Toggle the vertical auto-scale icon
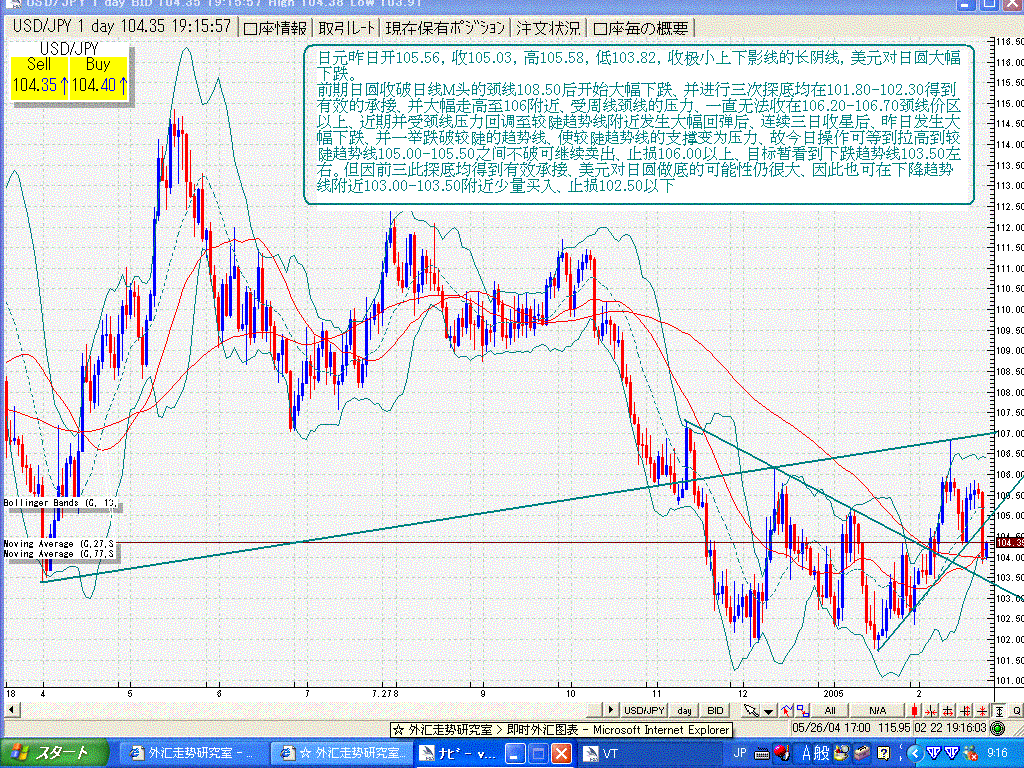Viewport: 1024px width, 768px height. point(999,711)
